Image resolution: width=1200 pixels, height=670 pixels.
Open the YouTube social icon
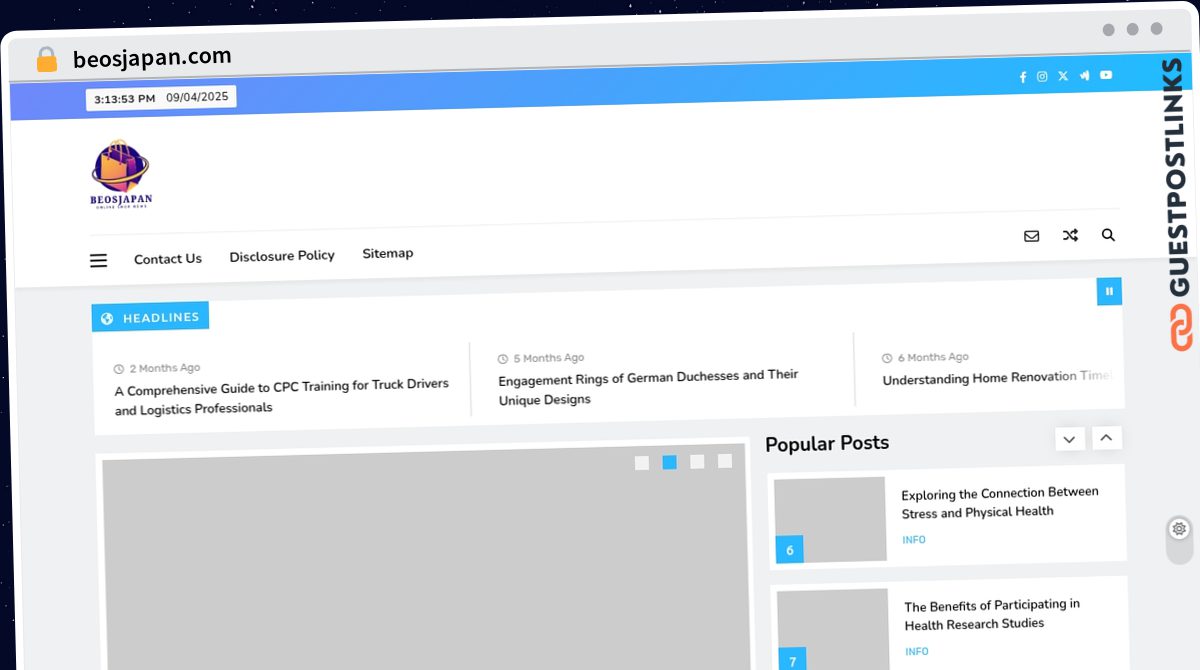1106,75
